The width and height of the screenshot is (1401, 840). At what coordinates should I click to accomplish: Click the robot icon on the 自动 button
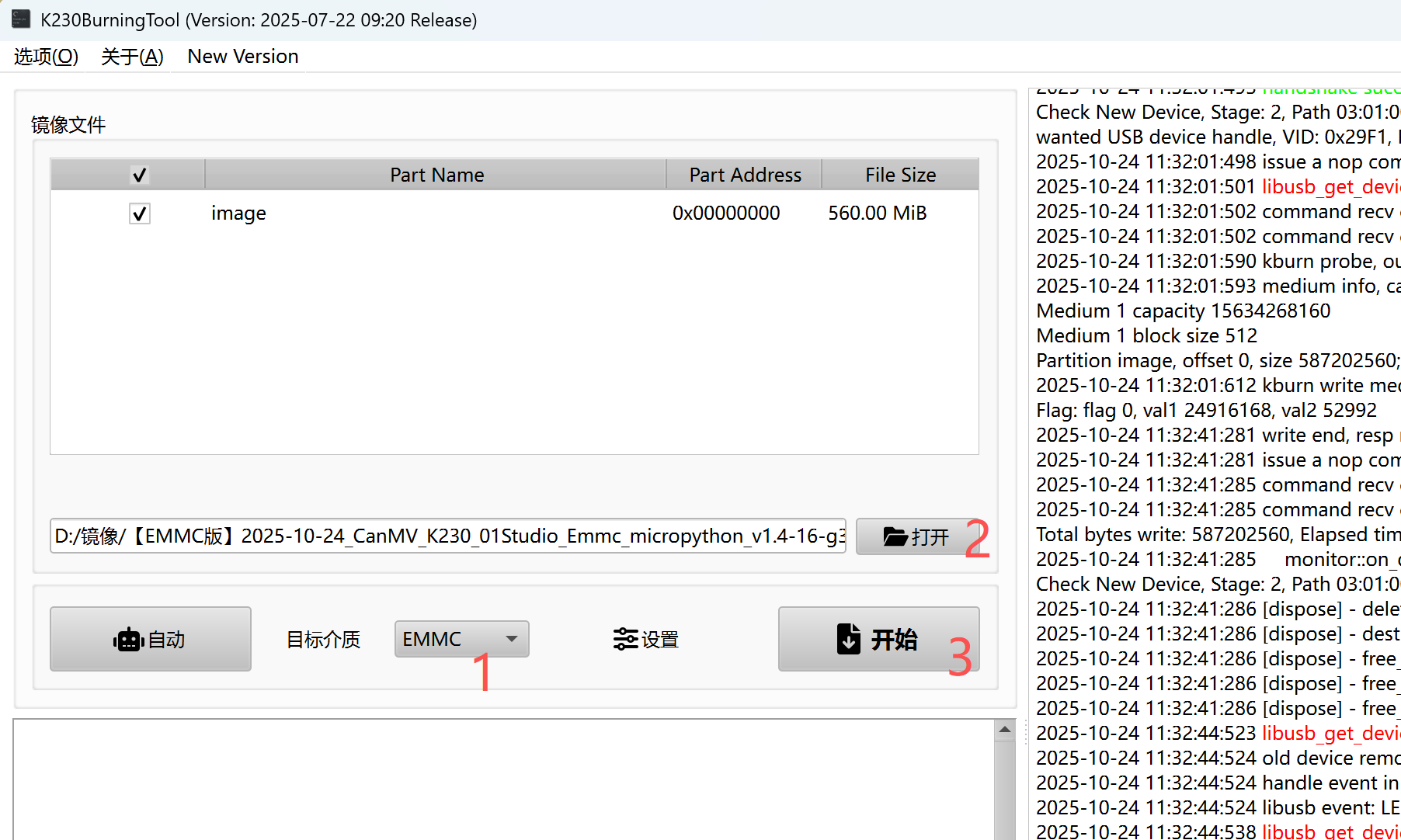(x=128, y=640)
